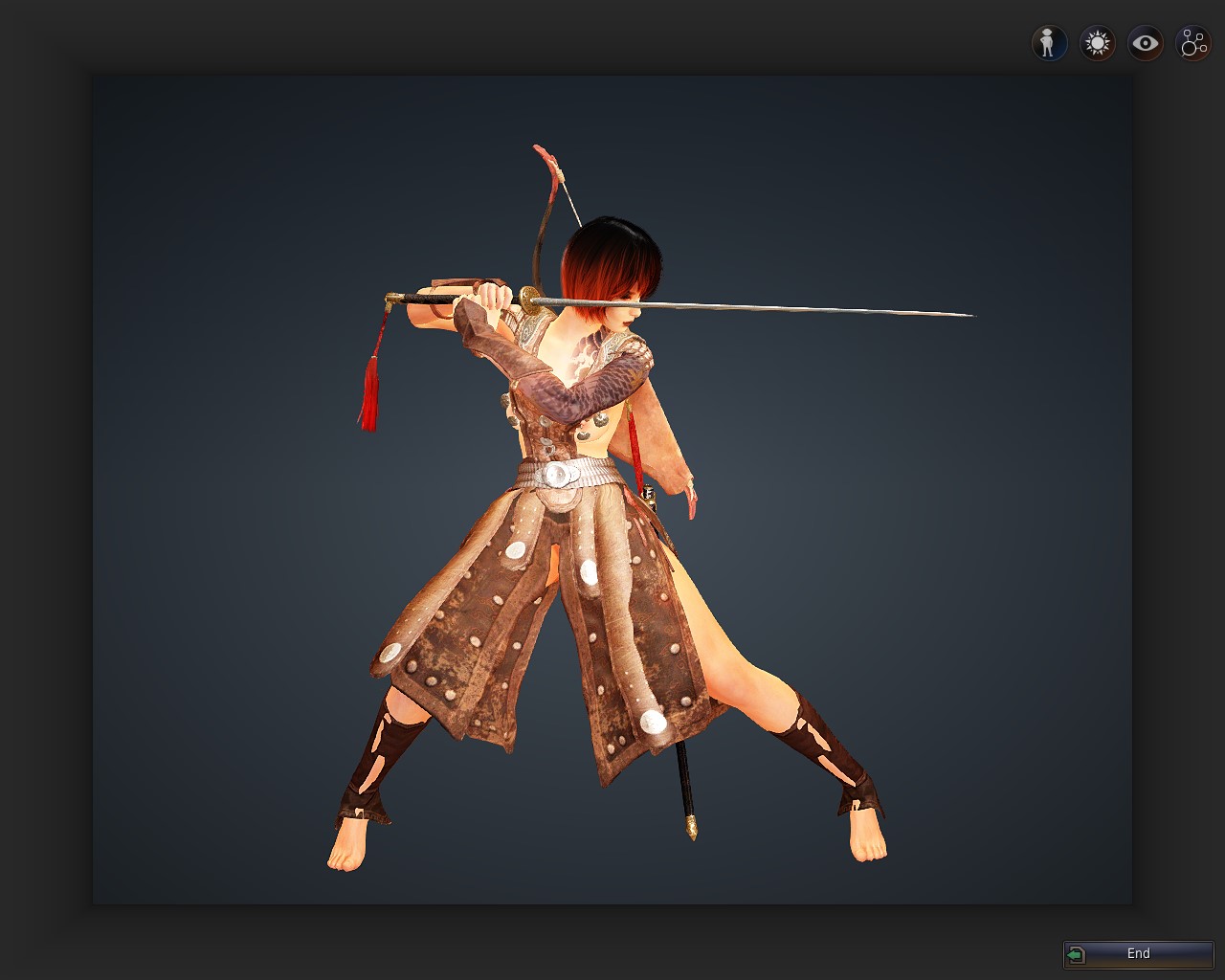Click the round golden sword guard
The width and height of the screenshot is (1225, 980).
pos(529,298)
